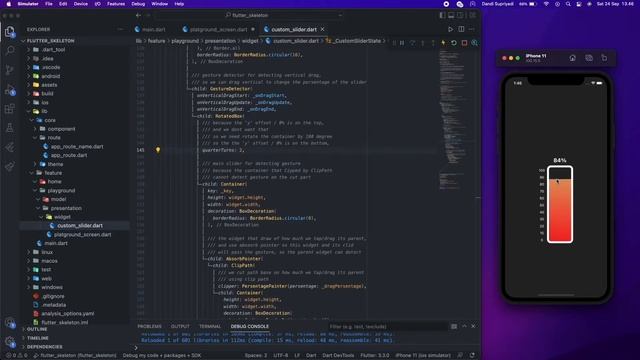The image size is (640, 360).
Task: Open Explorer Views and More Actions
Action: [x=120, y=29]
